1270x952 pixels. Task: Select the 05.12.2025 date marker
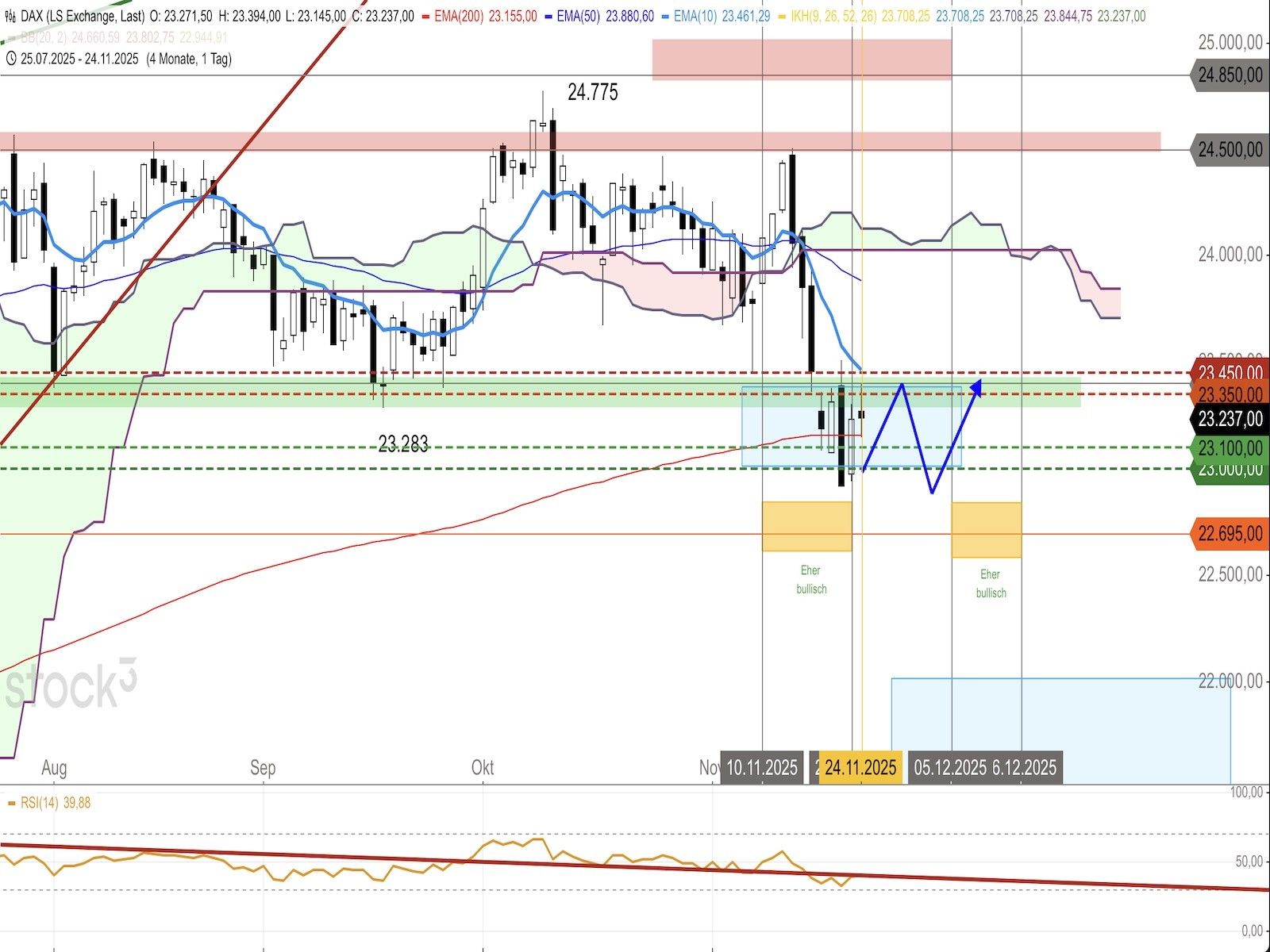pos(950,767)
